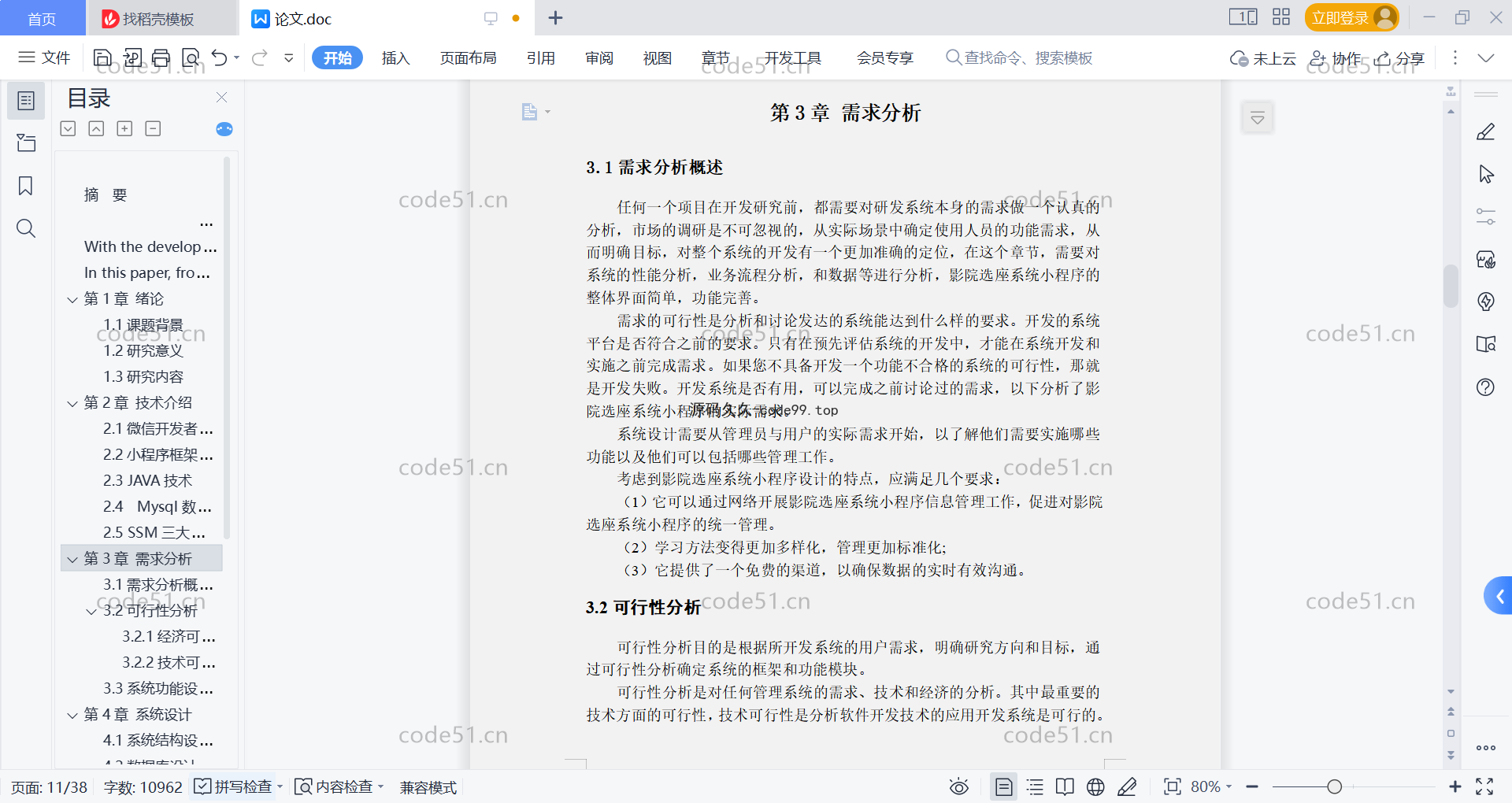Image resolution: width=1512 pixels, height=803 pixels.
Task: Open quick access toolbar dropdown arrow
Action: point(289,57)
